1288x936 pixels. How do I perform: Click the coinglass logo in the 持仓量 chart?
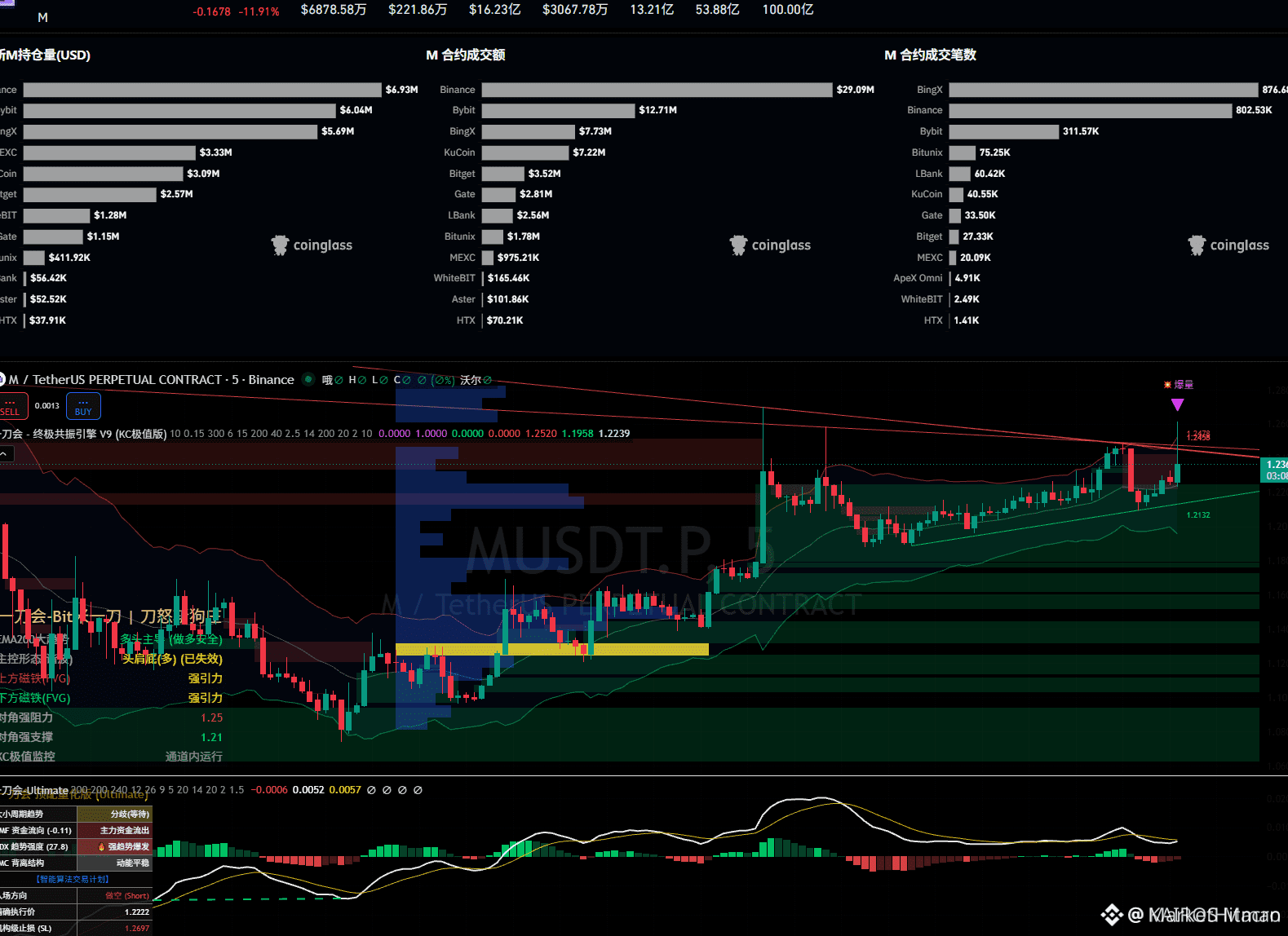(x=312, y=245)
